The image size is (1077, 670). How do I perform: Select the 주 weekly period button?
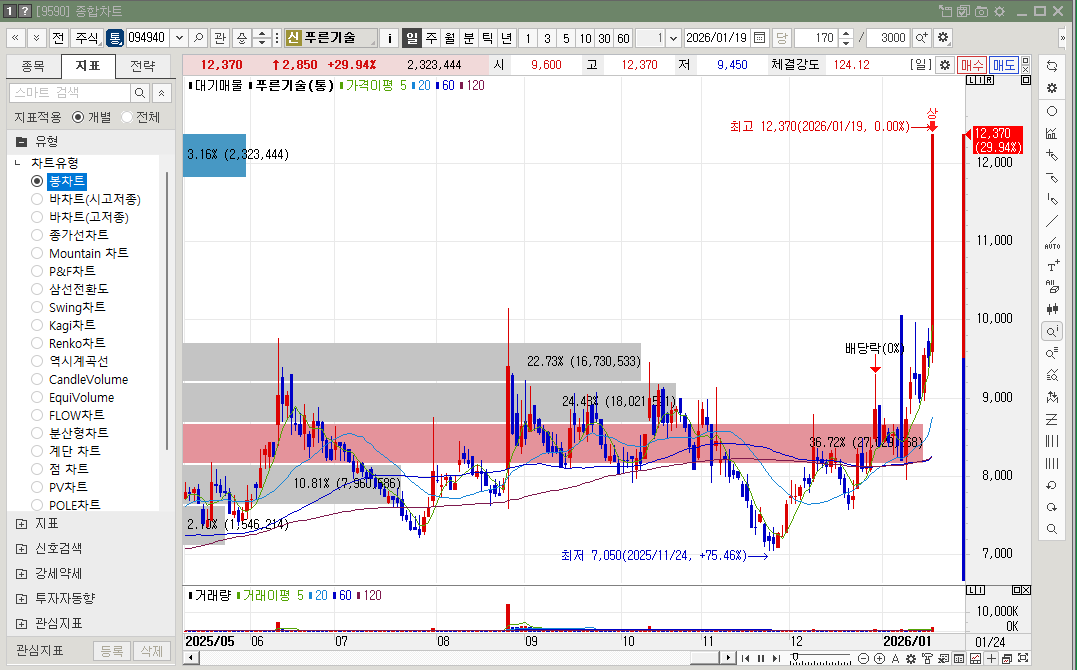point(431,38)
